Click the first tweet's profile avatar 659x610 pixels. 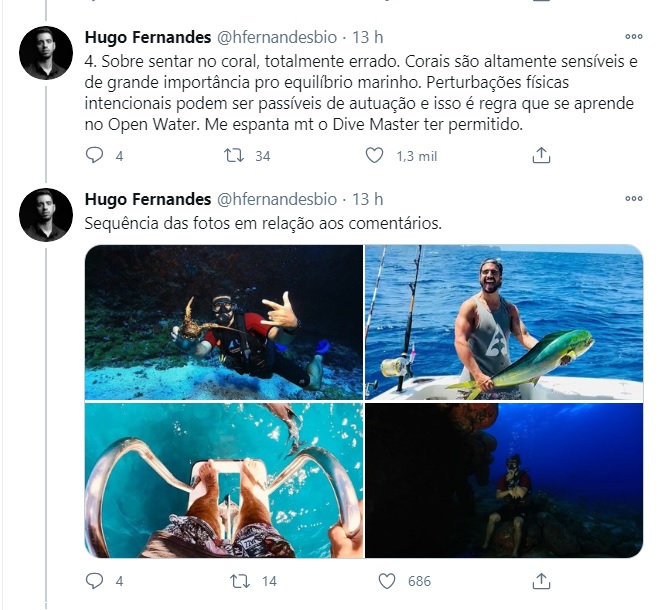click(x=47, y=53)
